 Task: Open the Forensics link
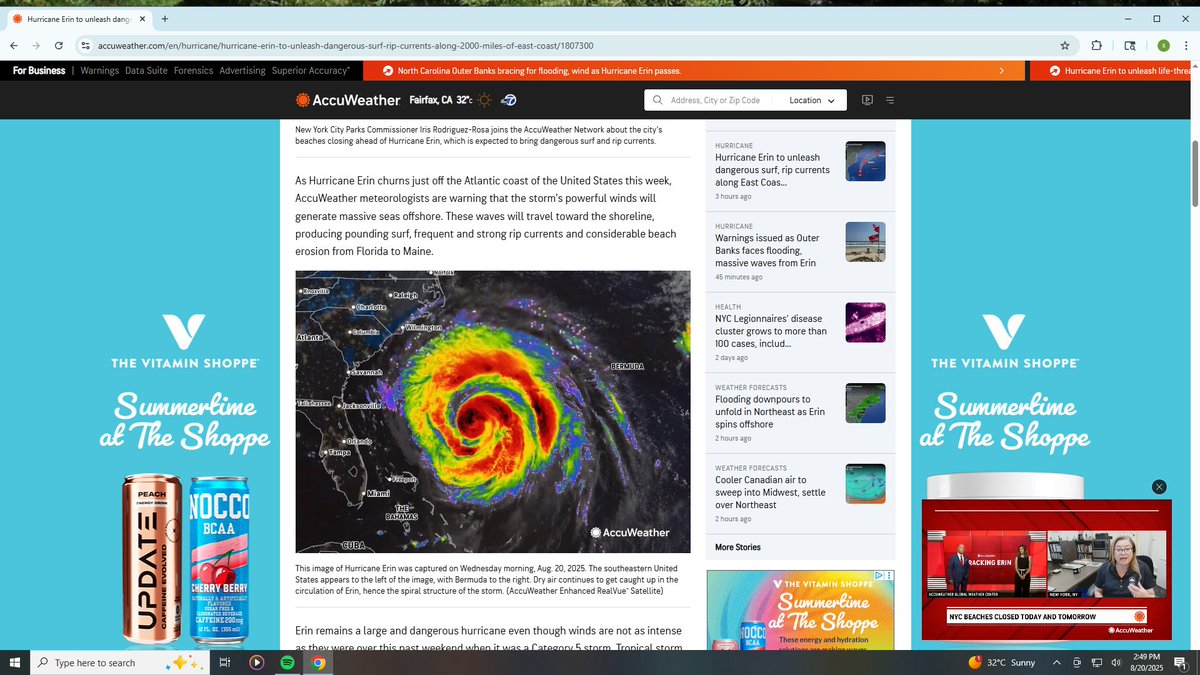pos(193,71)
